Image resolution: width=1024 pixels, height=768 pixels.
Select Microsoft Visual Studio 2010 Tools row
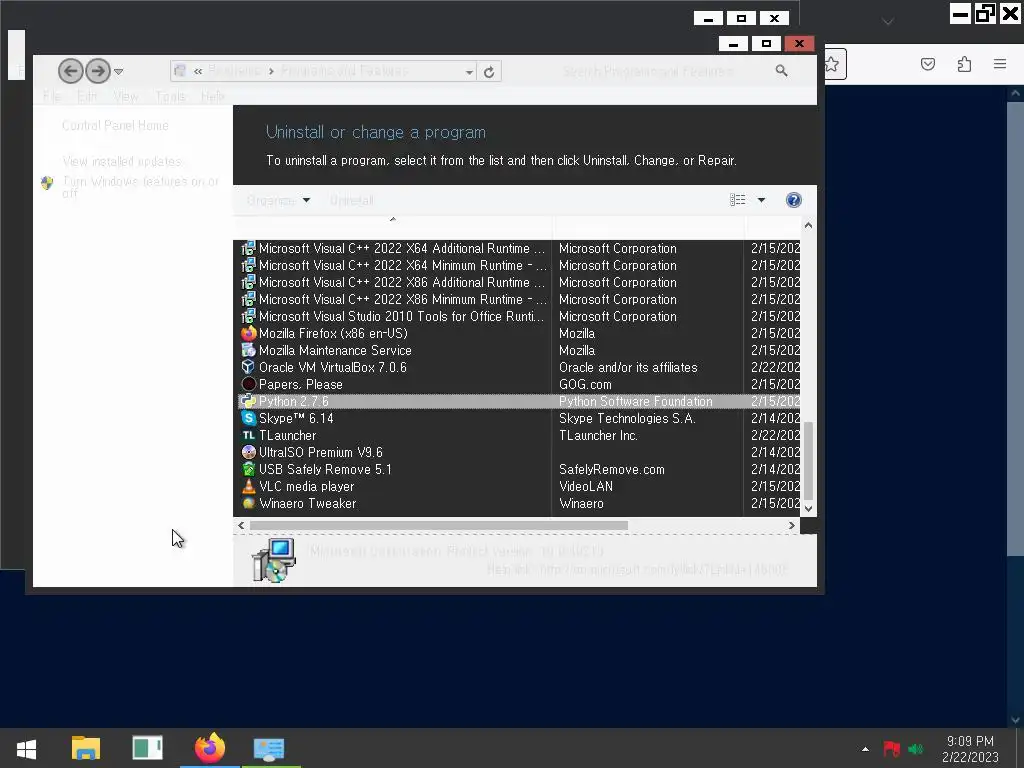(x=519, y=316)
